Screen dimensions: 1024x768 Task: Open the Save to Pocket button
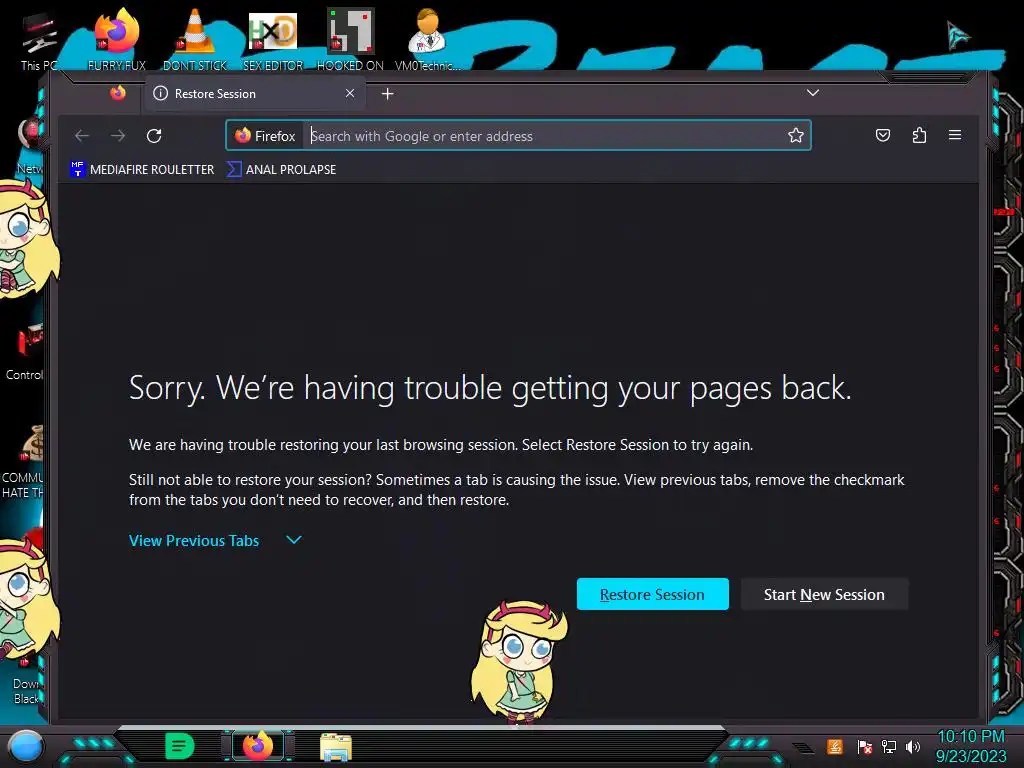[883, 135]
